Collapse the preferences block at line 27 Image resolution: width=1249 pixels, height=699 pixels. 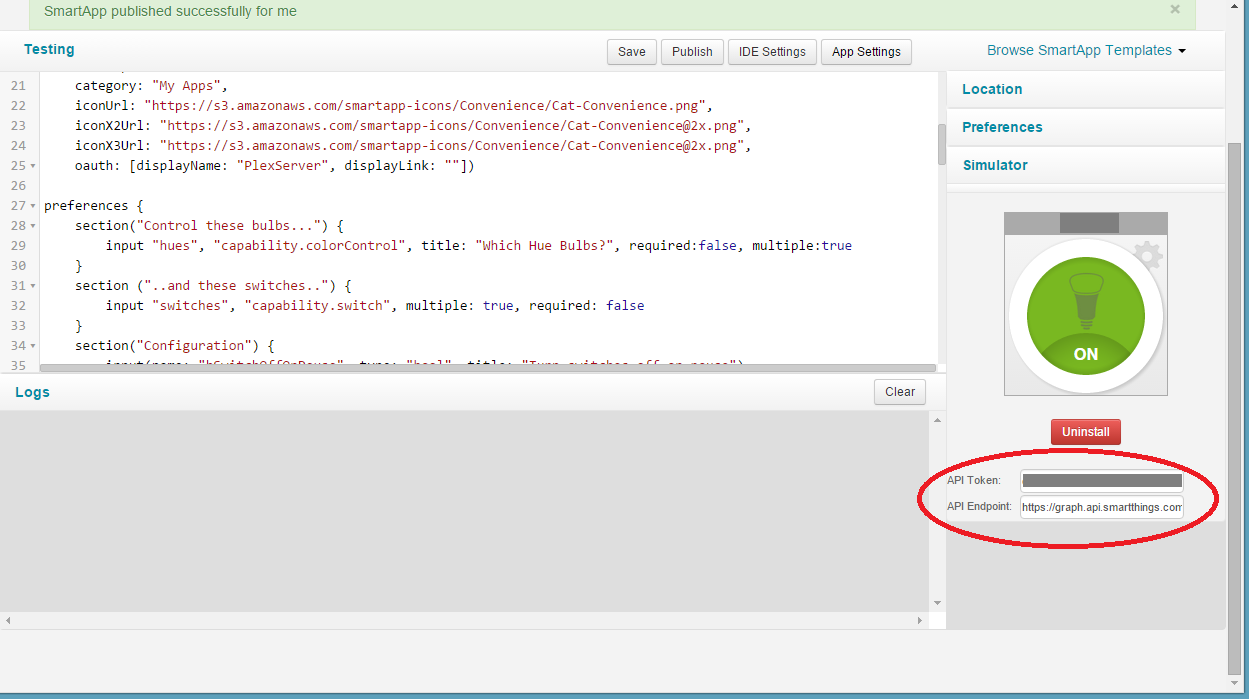(x=33, y=206)
